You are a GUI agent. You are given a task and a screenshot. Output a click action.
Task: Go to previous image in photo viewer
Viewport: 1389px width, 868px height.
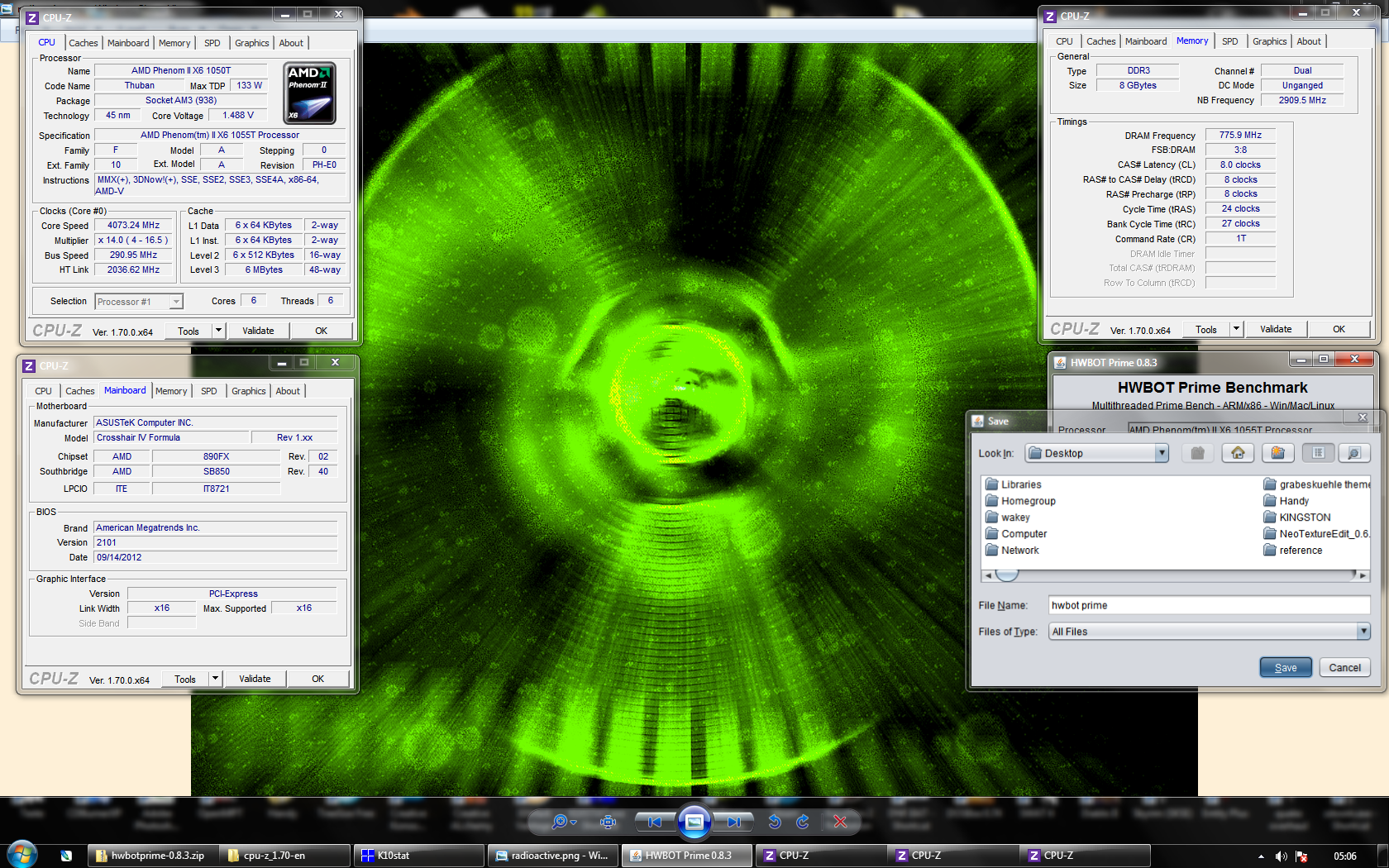[655, 822]
